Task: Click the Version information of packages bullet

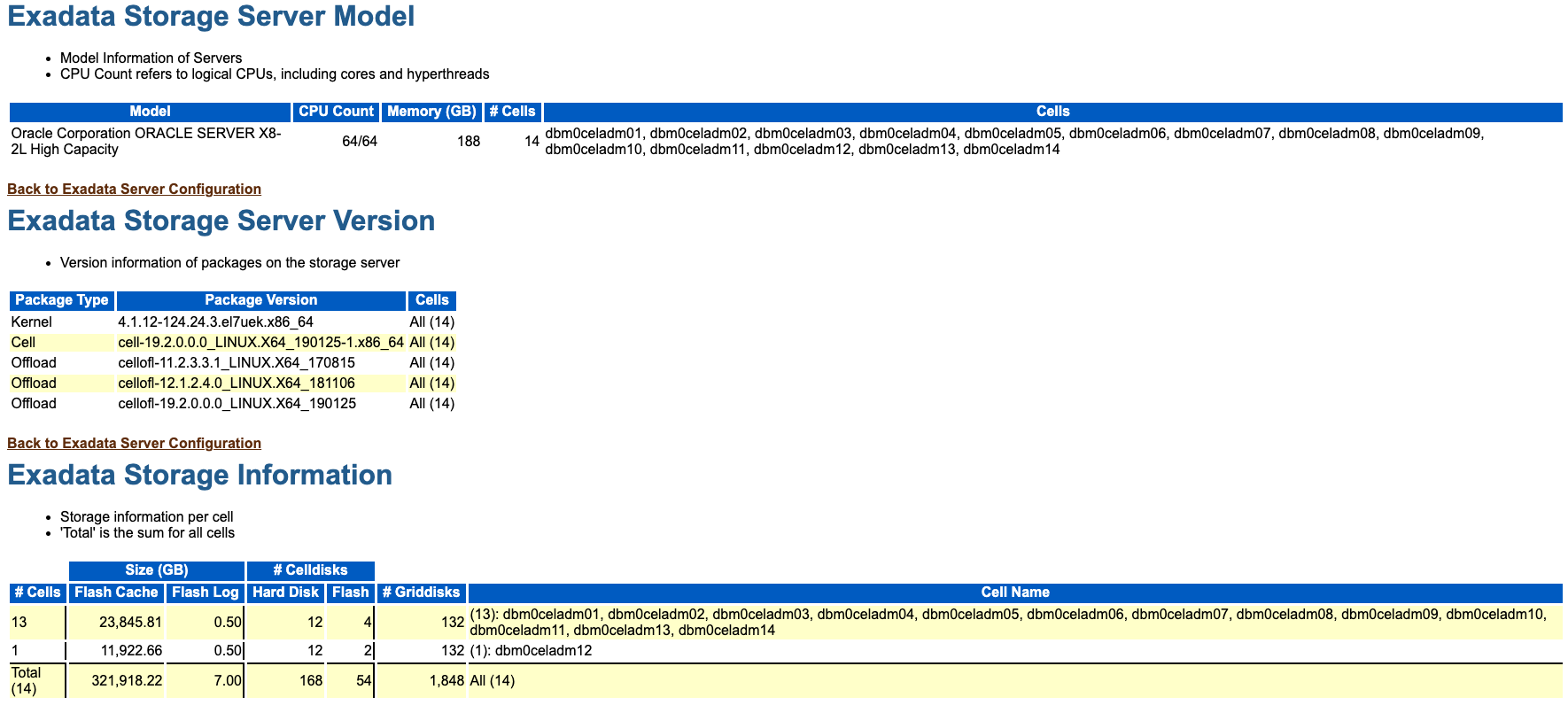Action: (229, 263)
